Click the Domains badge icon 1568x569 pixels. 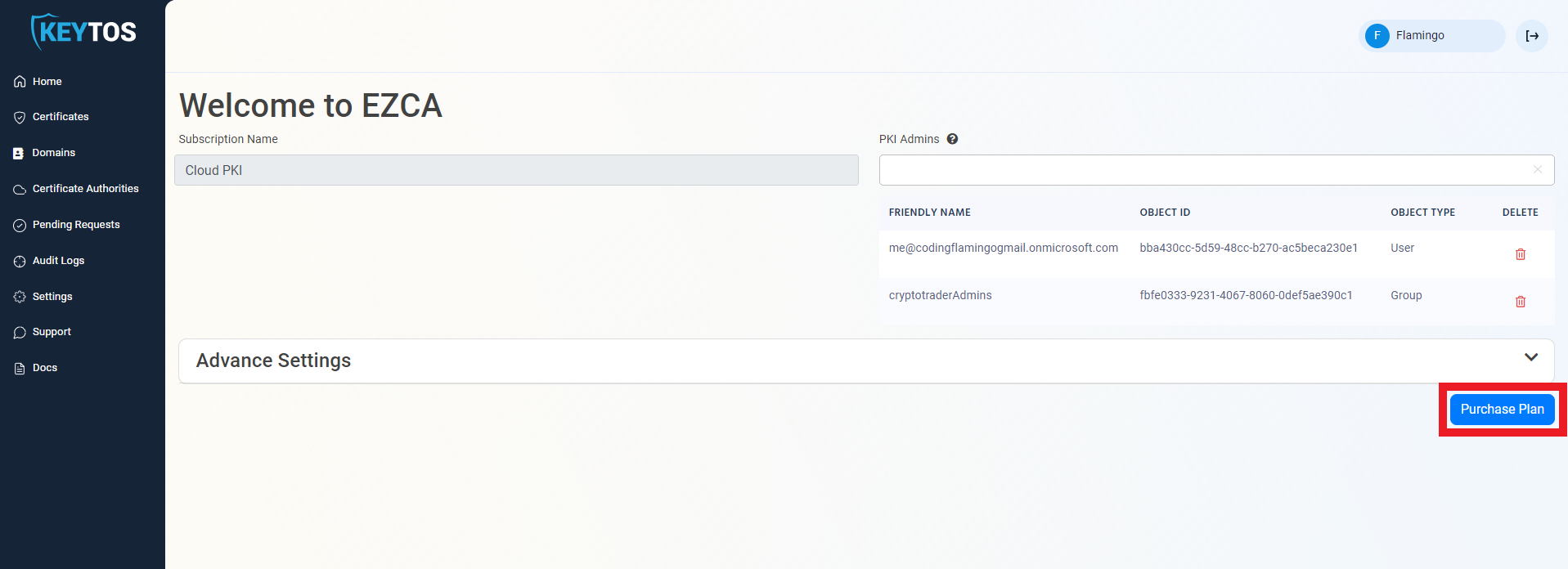(x=19, y=153)
